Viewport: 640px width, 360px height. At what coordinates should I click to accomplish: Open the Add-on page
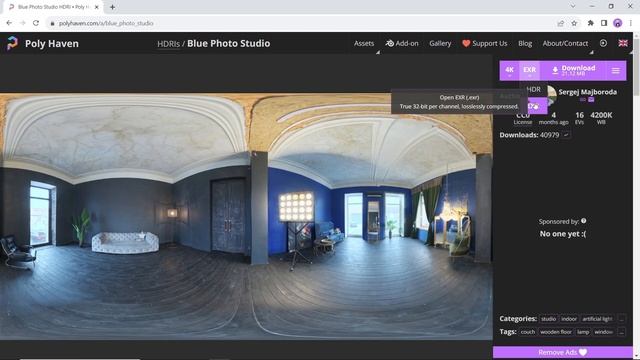[402, 43]
